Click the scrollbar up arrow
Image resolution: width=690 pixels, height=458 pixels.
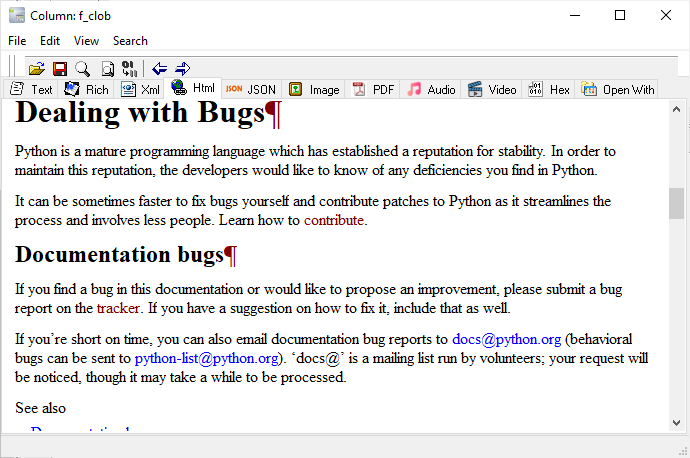tap(676, 109)
